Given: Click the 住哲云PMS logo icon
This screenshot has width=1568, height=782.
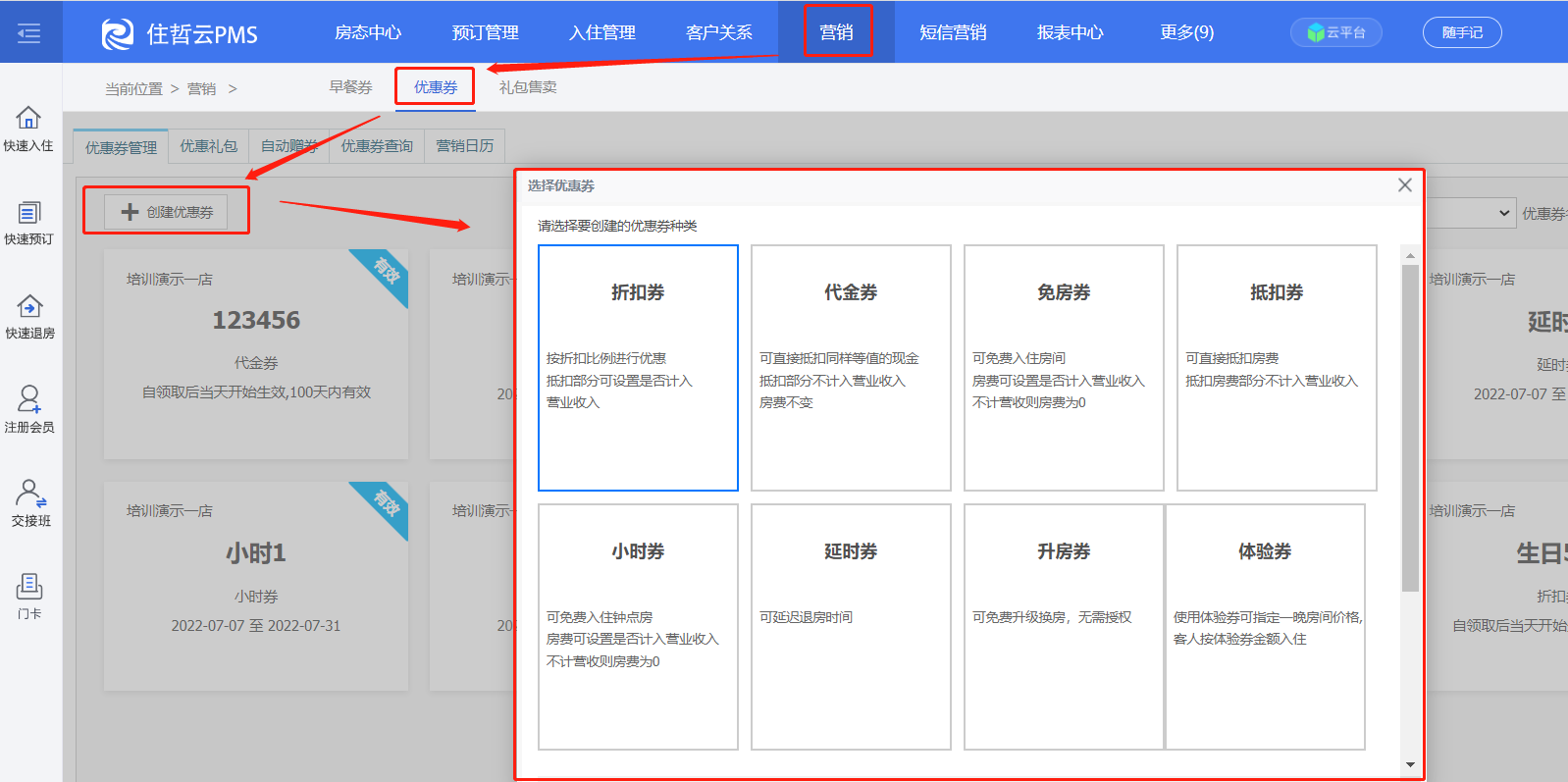Looking at the screenshot, I should tap(118, 33).
